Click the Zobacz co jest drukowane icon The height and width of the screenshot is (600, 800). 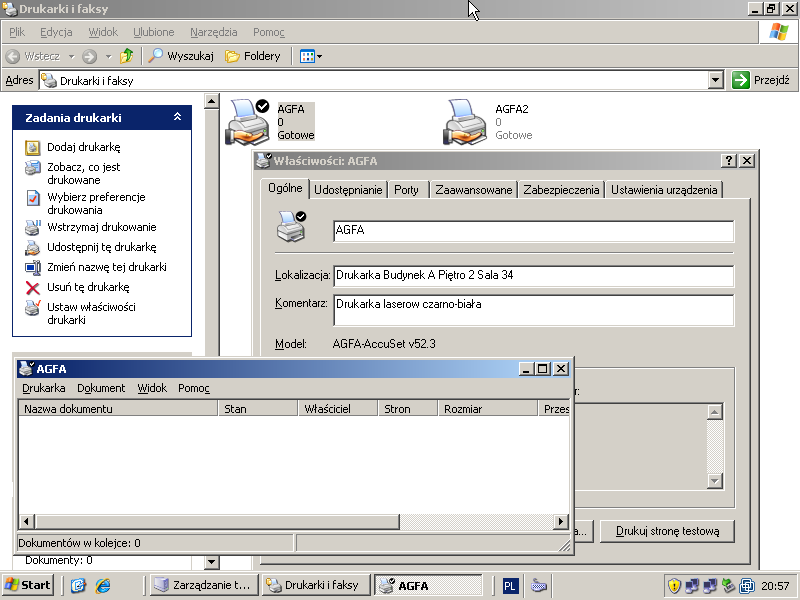pyautogui.click(x=33, y=167)
